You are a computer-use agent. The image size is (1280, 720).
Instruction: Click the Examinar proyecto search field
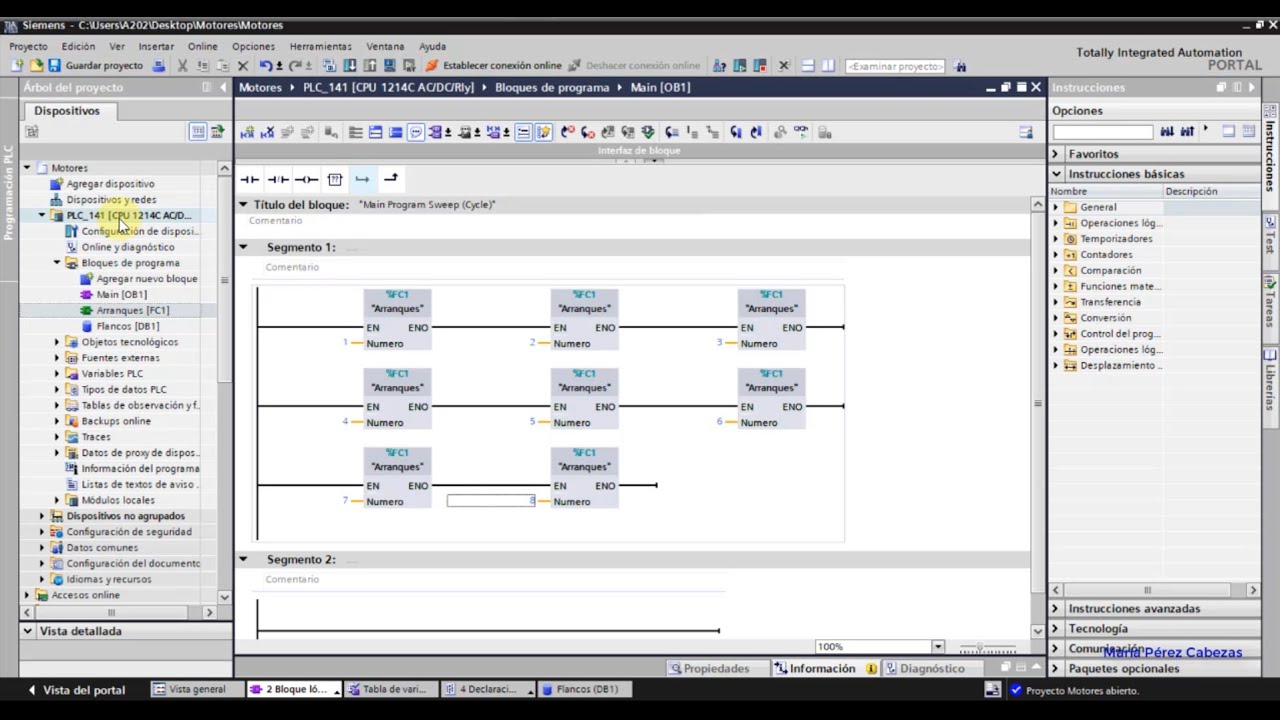coord(895,66)
